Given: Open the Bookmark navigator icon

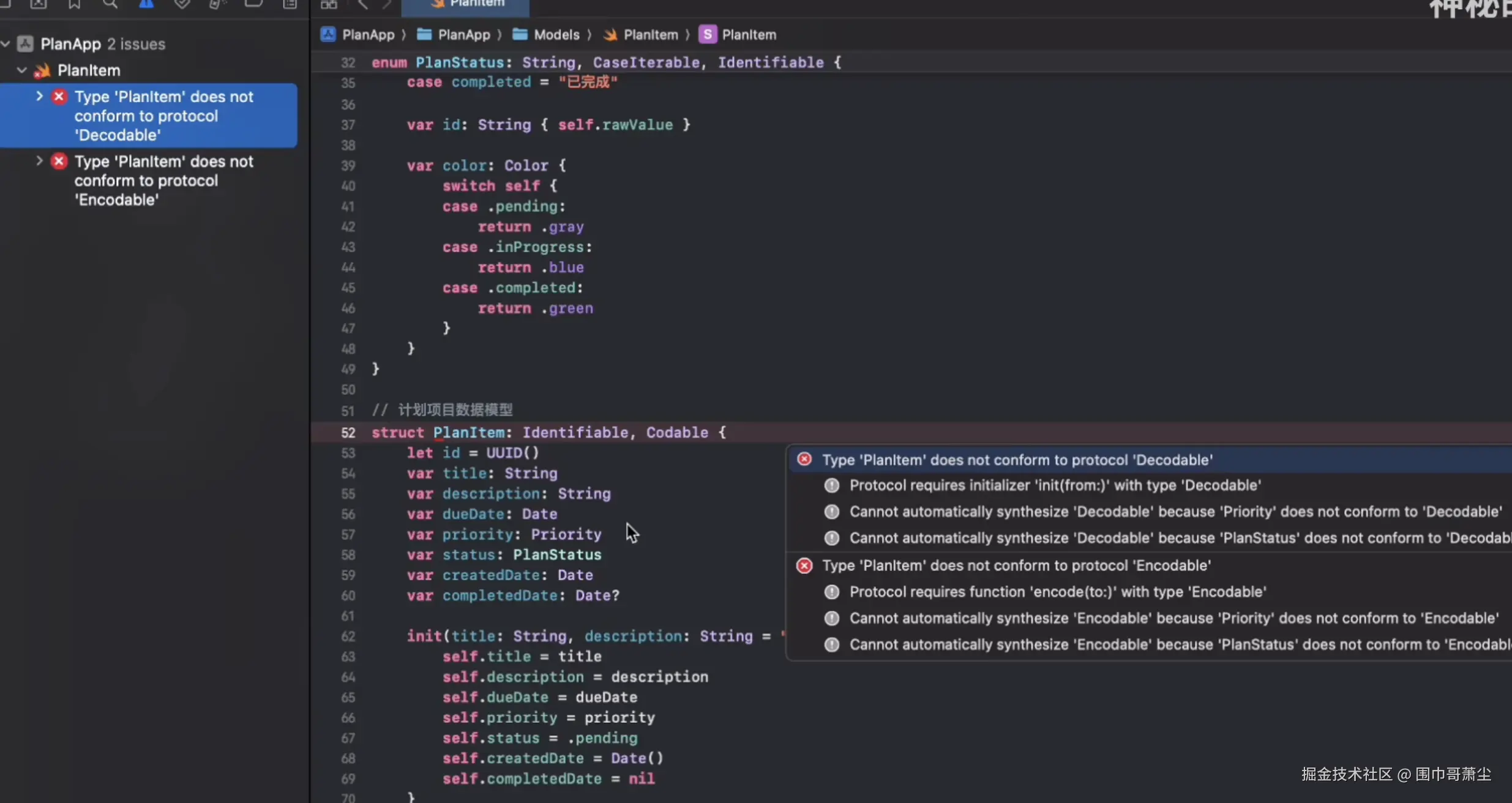Looking at the screenshot, I should (x=74, y=4).
